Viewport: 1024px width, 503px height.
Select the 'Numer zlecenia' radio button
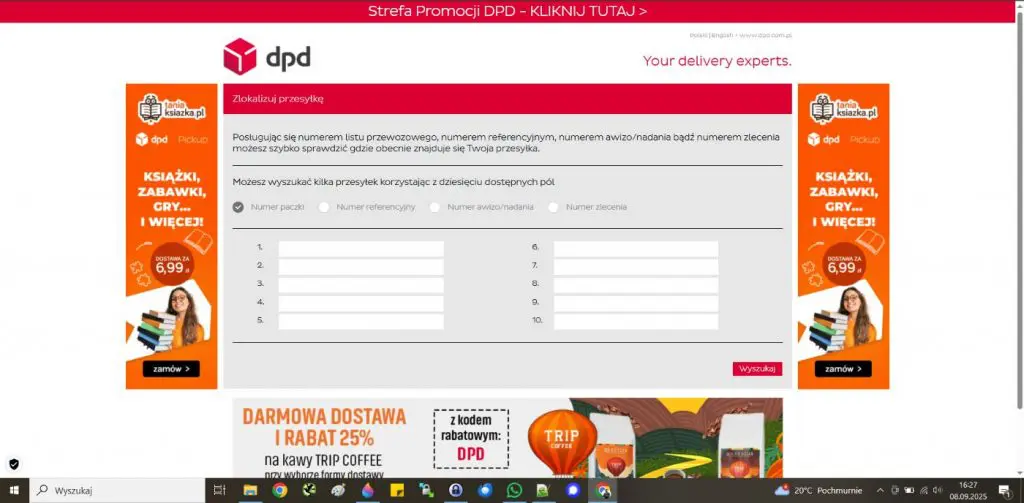tap(554, 207)
